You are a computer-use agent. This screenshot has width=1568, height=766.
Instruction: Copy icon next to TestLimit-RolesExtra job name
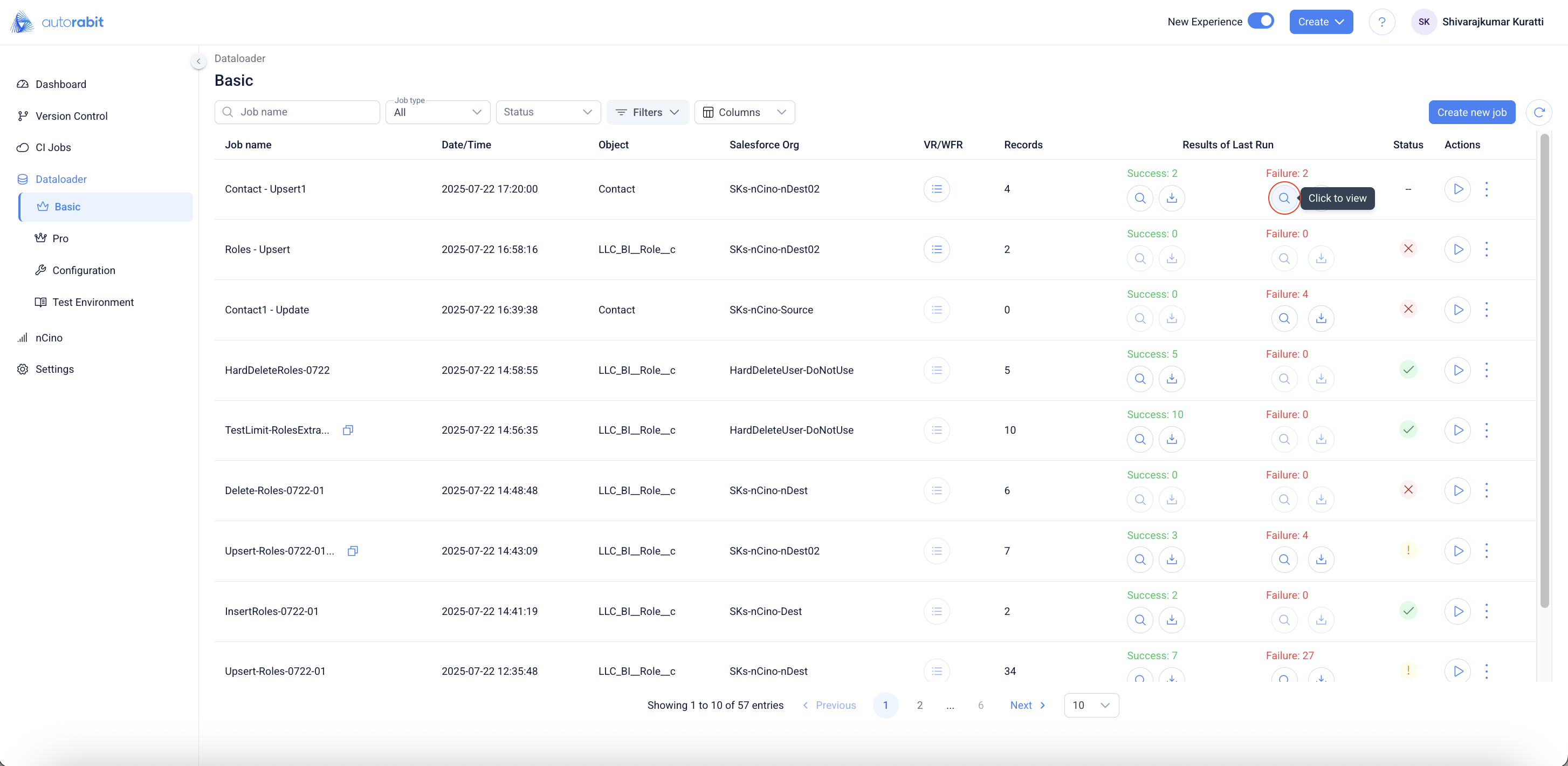(x=348, y=430)
